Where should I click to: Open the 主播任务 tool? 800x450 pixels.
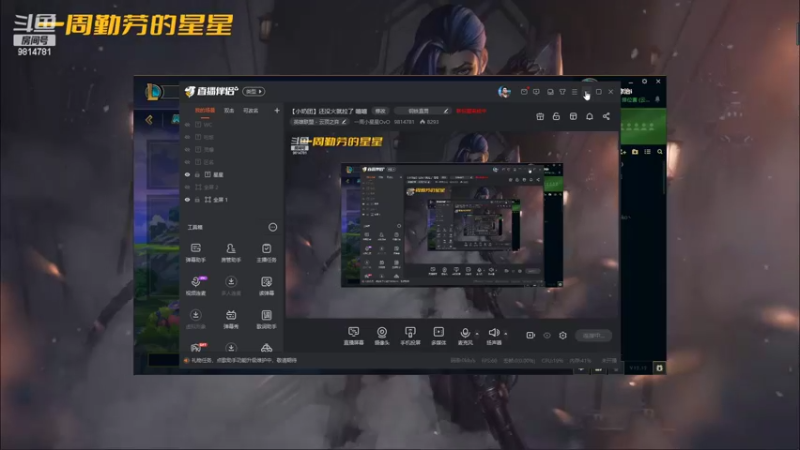266,253
